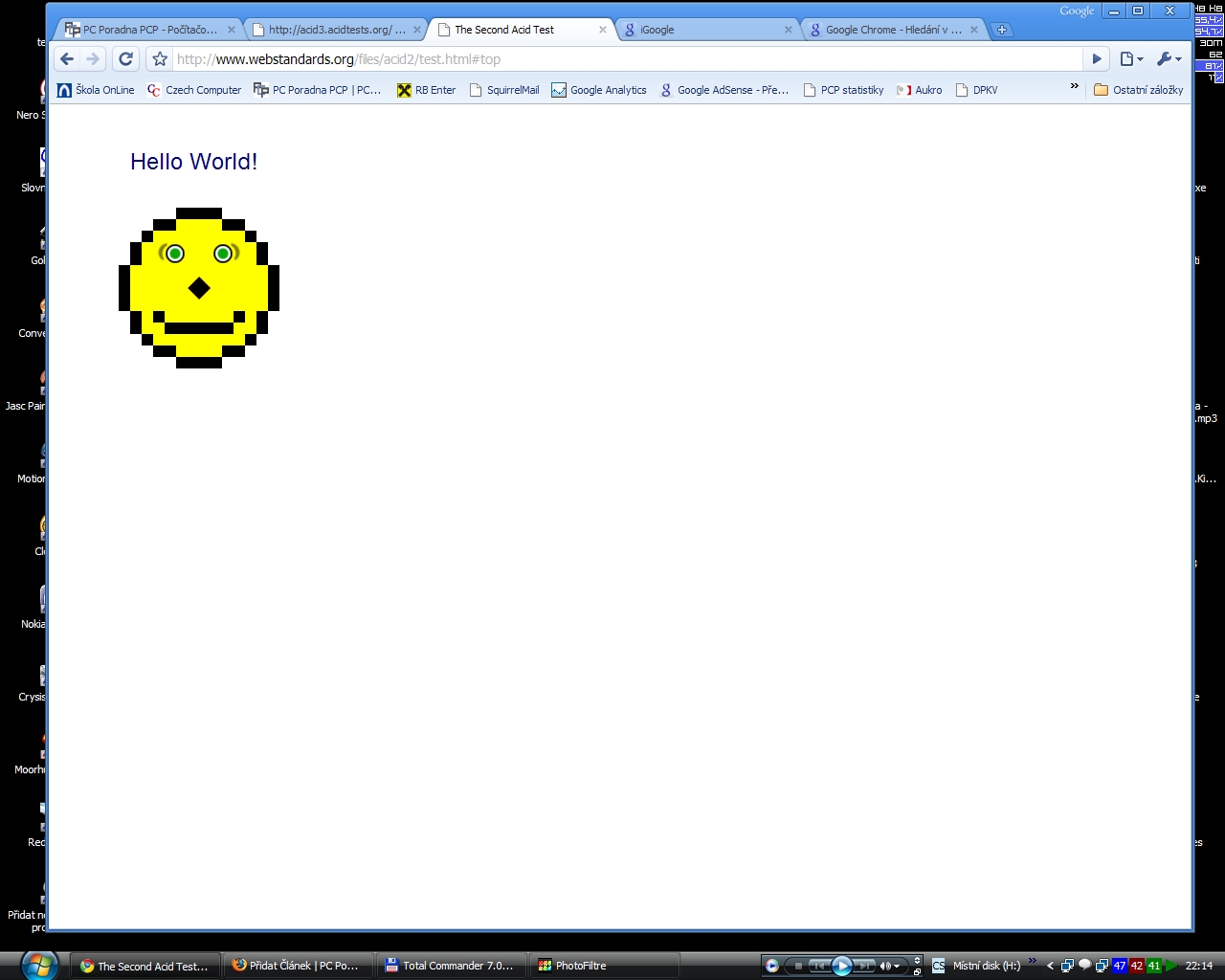Go back to the previous page
This screenshot has width=1225, height=980.
coord(67,59)
